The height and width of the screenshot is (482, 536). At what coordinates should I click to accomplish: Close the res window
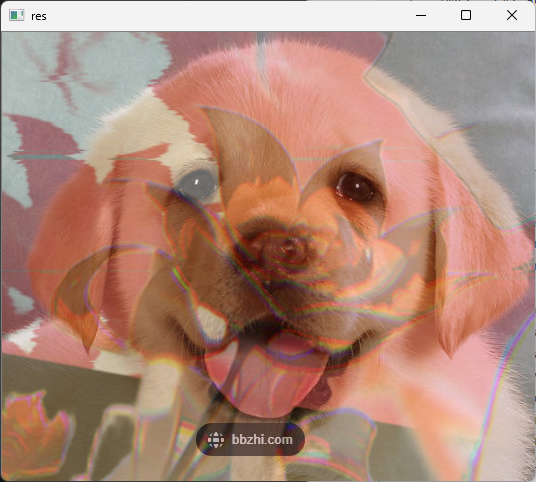[512, 15]
